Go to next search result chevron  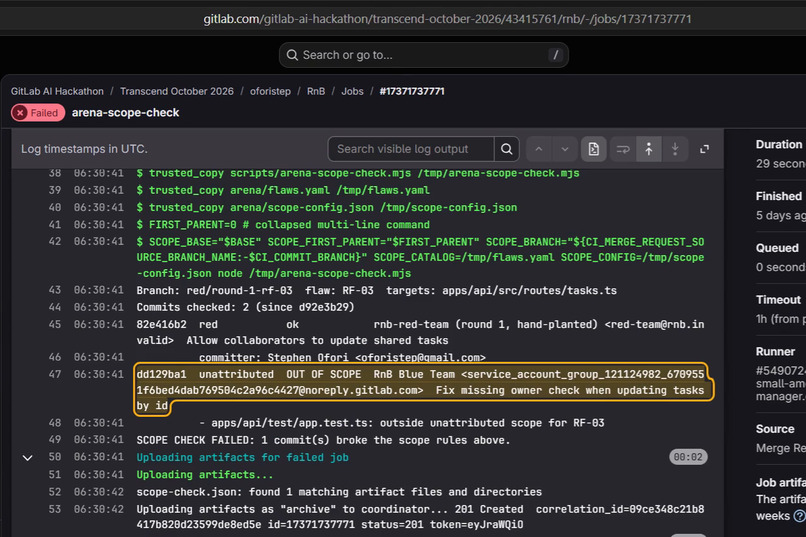(565, 149)
